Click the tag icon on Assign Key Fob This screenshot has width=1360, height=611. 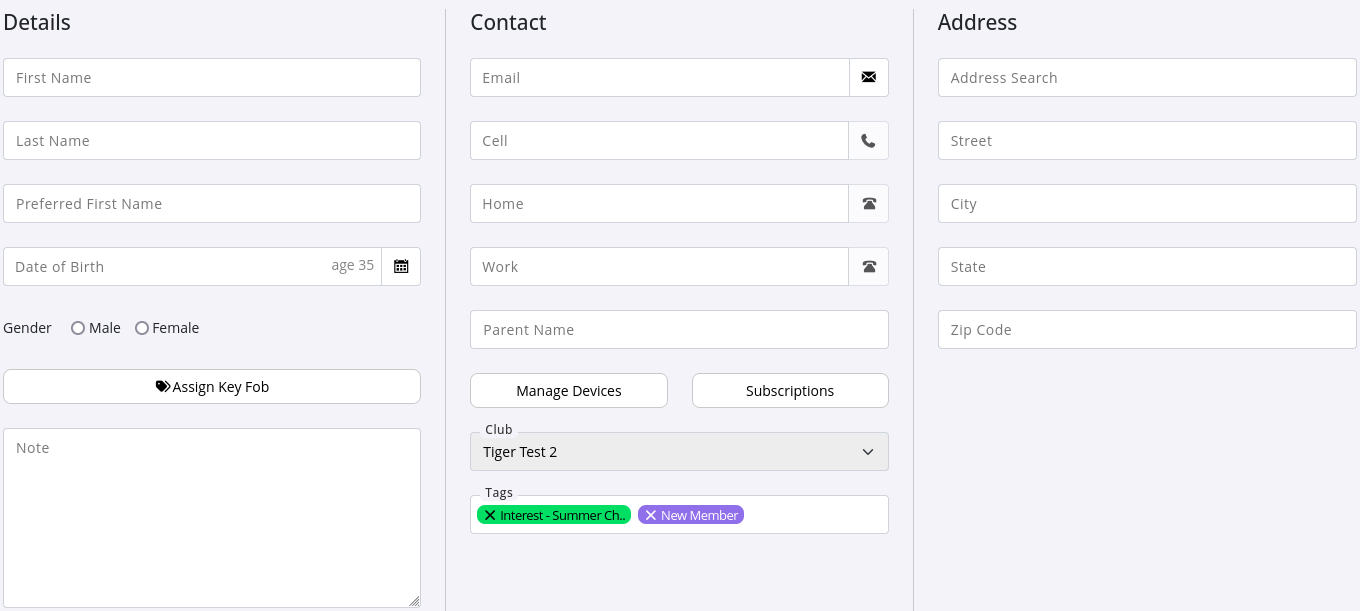point(162,387)
